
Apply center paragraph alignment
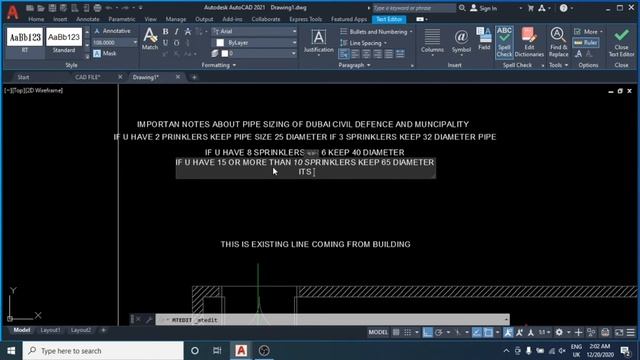[x=366, y=54]
